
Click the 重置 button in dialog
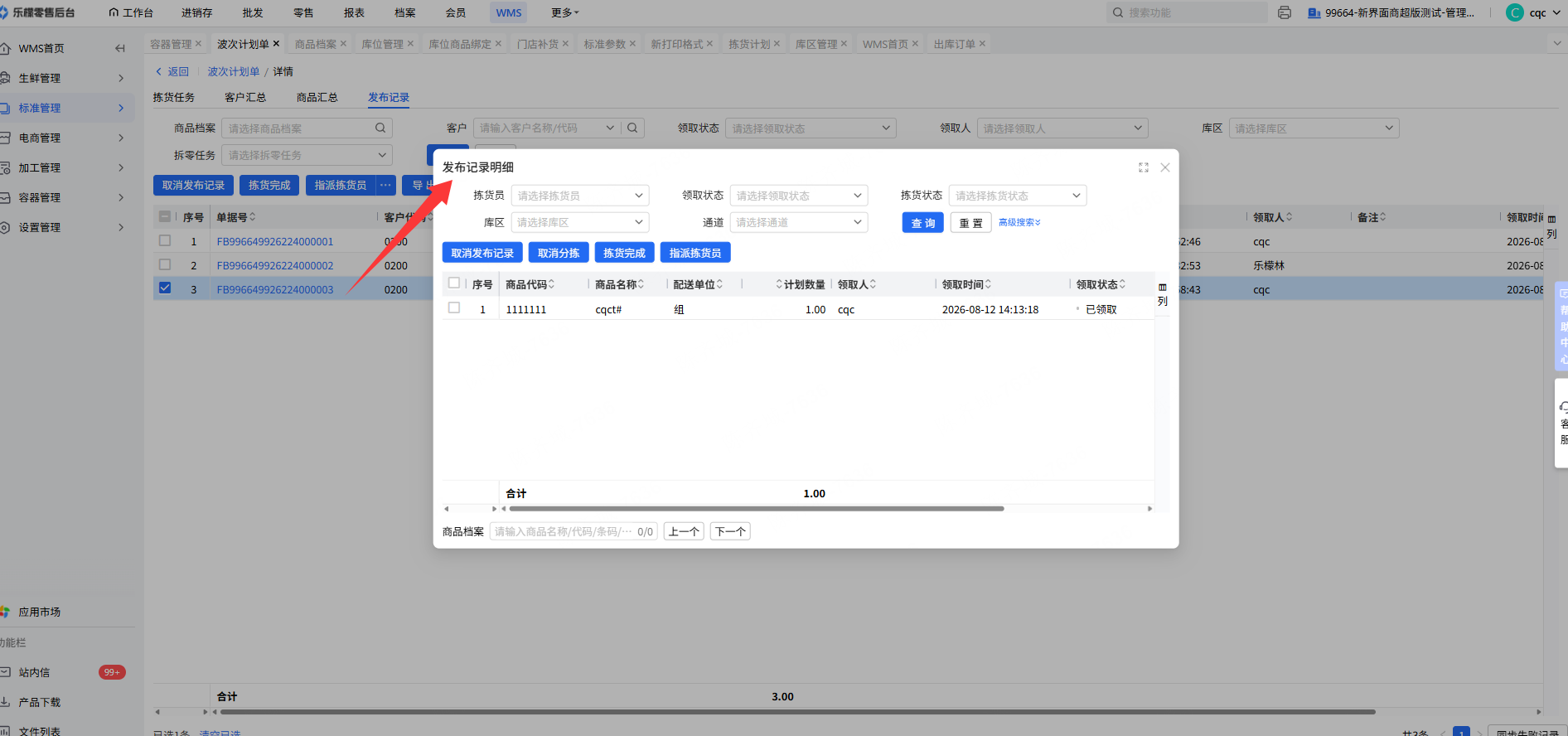pyautogui.click(x=971, y=223)
